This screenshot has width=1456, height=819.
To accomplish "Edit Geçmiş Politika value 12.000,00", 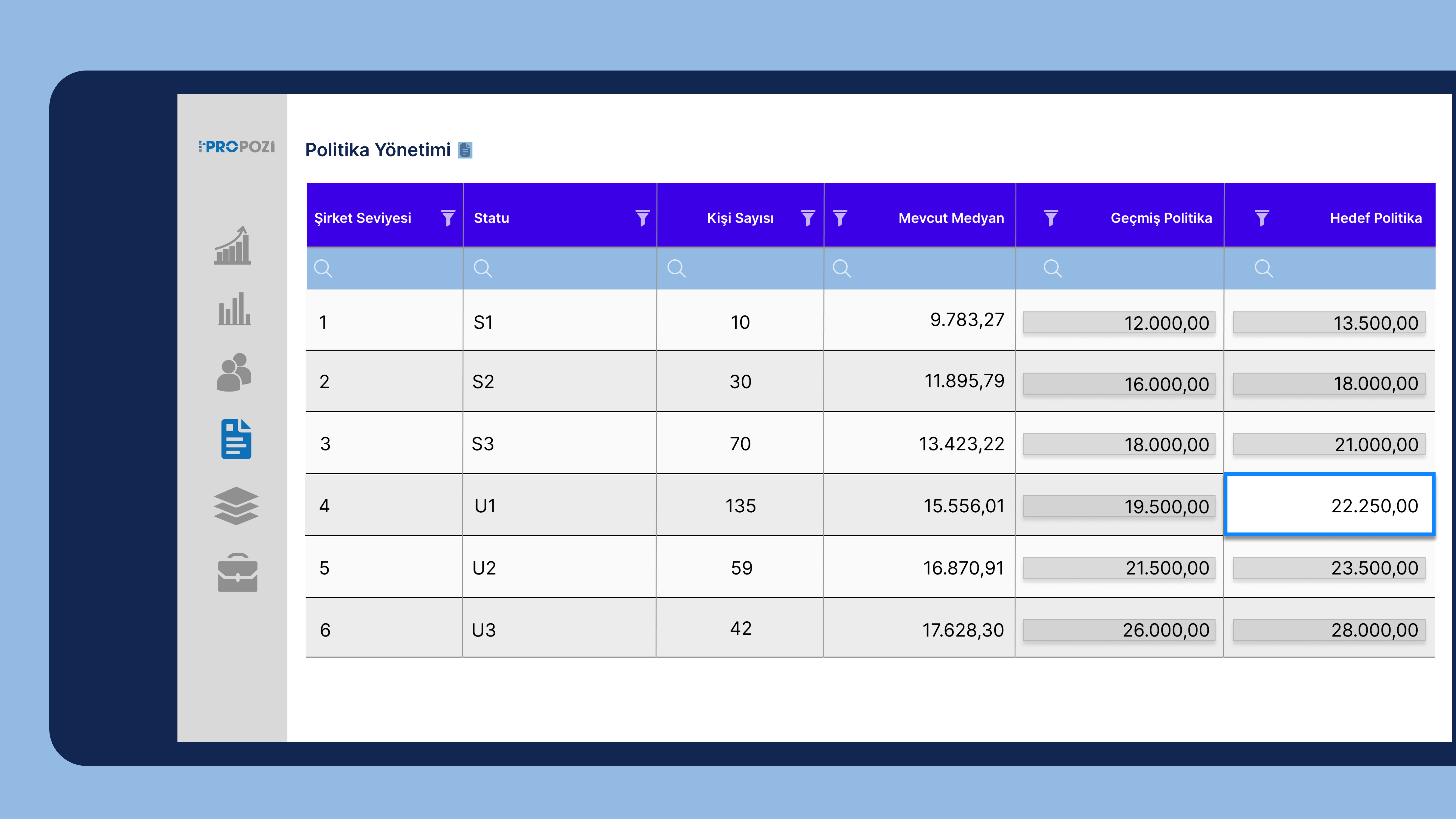I will click(1119, 323).
